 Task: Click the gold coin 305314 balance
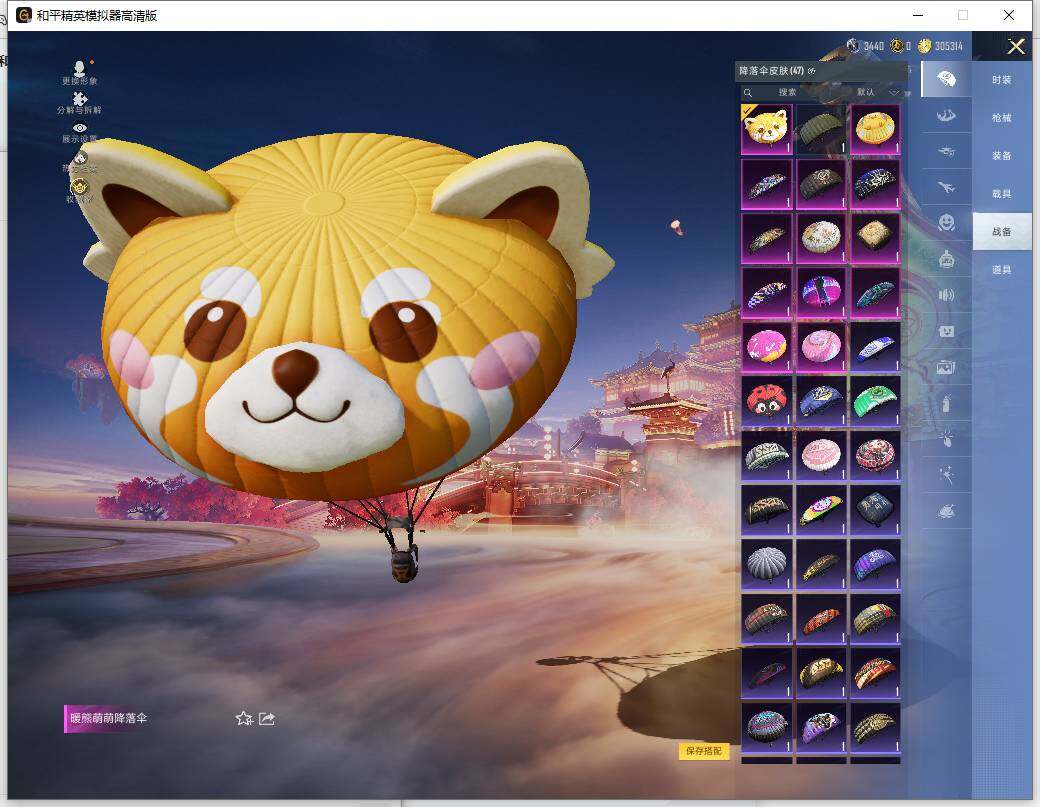941,46
